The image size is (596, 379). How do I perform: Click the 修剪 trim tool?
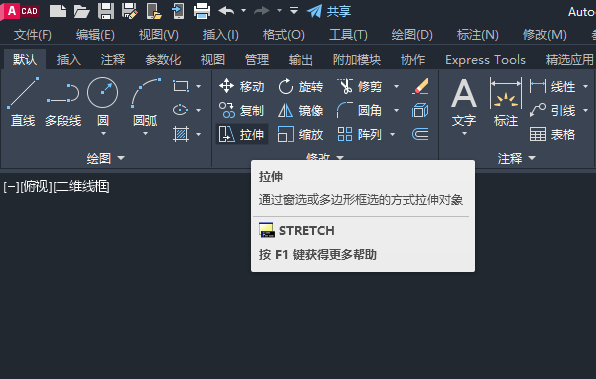click(360, 87)
